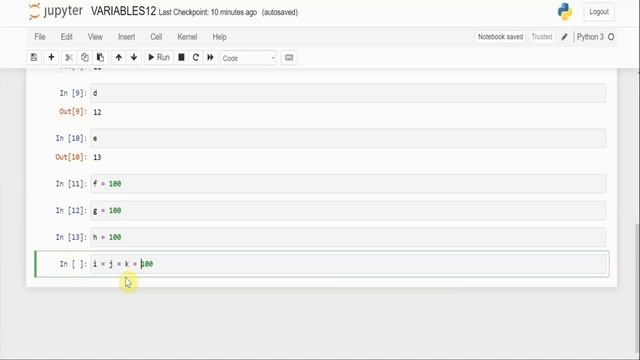Open the command palette keyboard icon

click(289, 58)
